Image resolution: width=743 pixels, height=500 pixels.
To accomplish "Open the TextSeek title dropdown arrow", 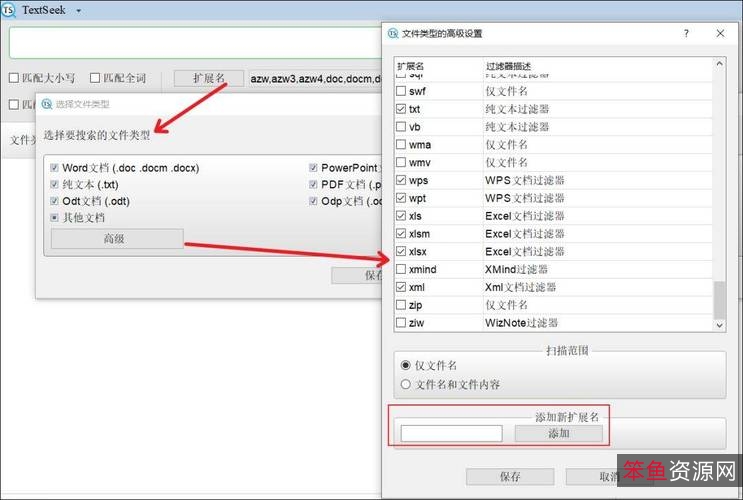I will (x=79, y=11).
